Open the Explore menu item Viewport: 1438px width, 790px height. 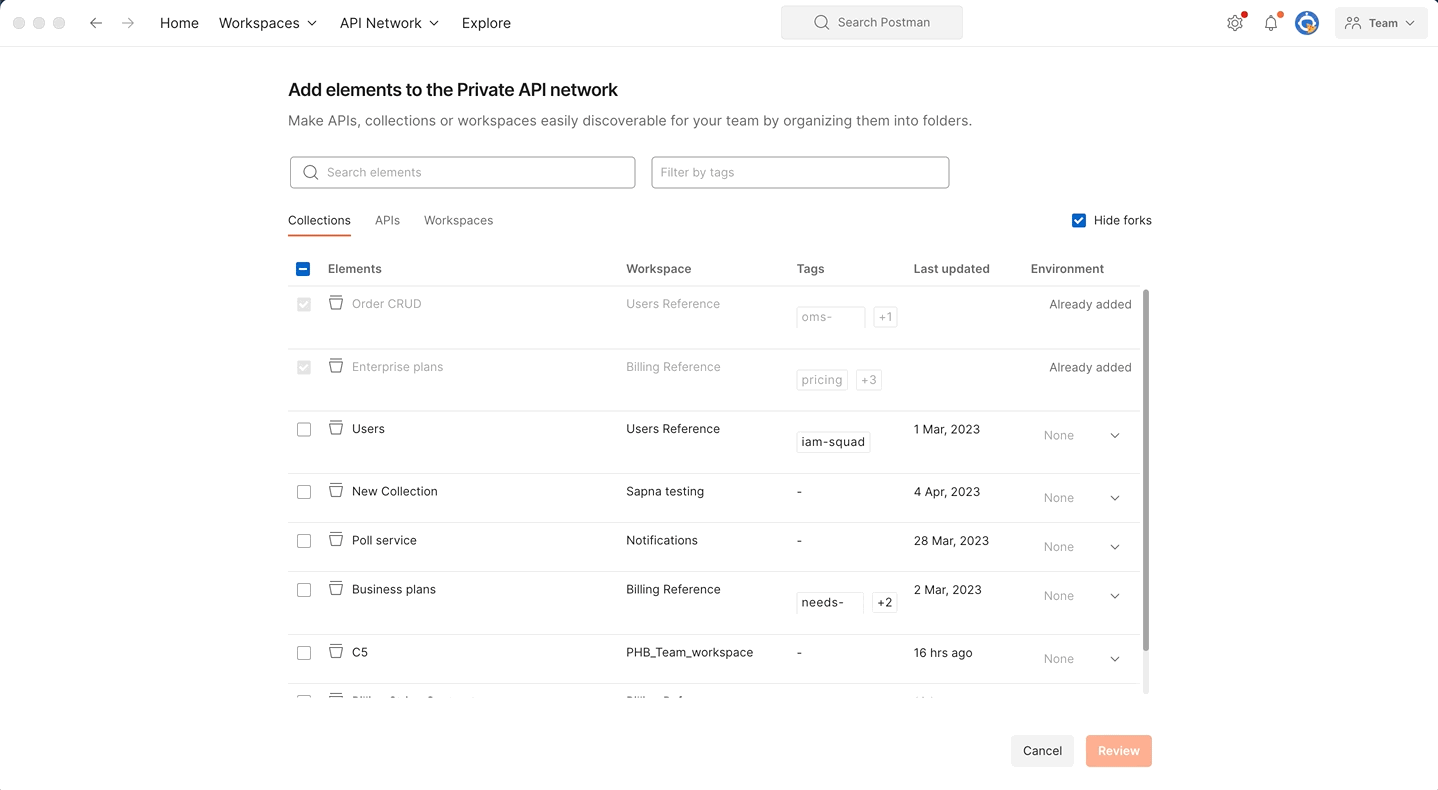(x=486, y=22)
